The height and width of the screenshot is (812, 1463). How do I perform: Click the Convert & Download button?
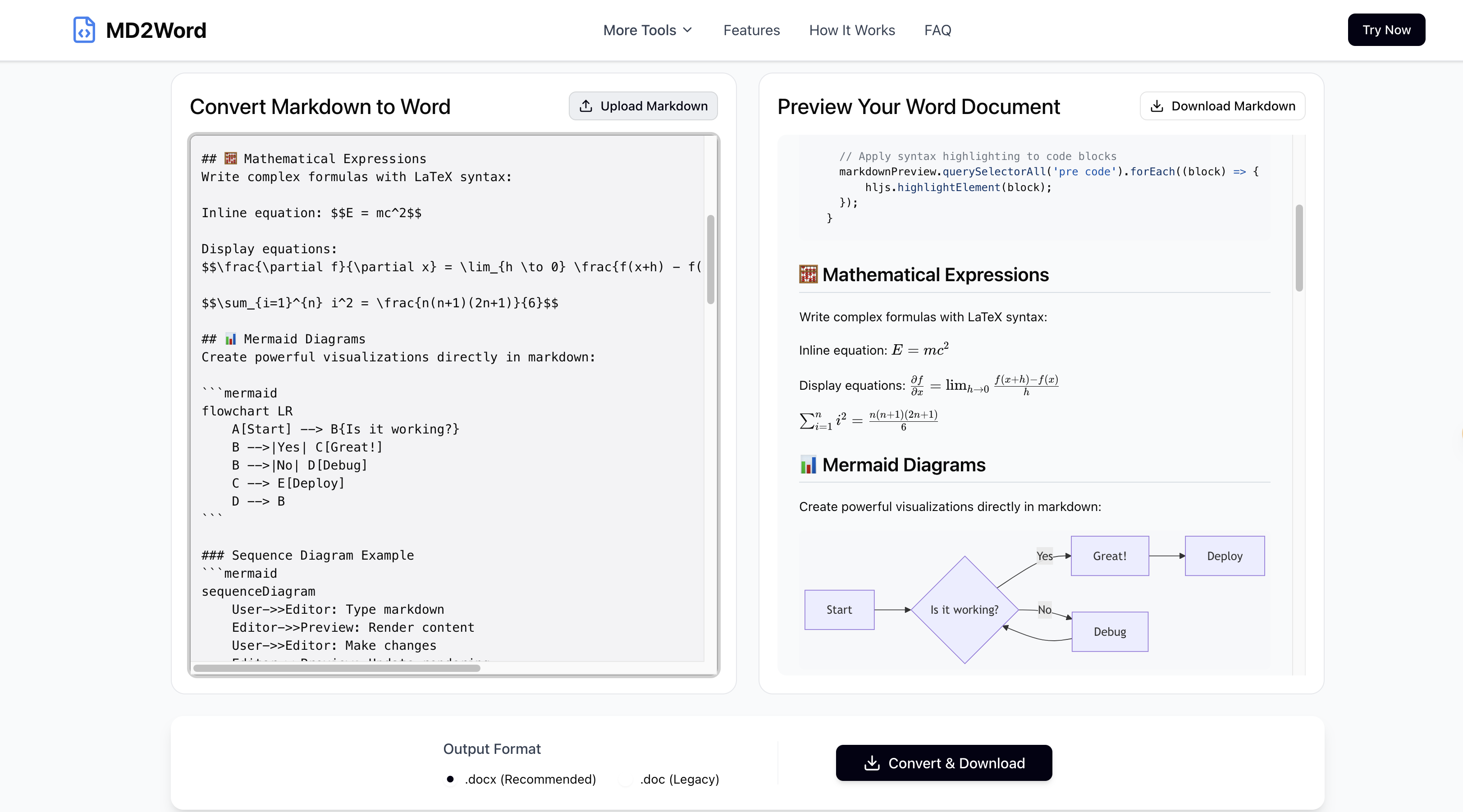(x=943, y=763)
